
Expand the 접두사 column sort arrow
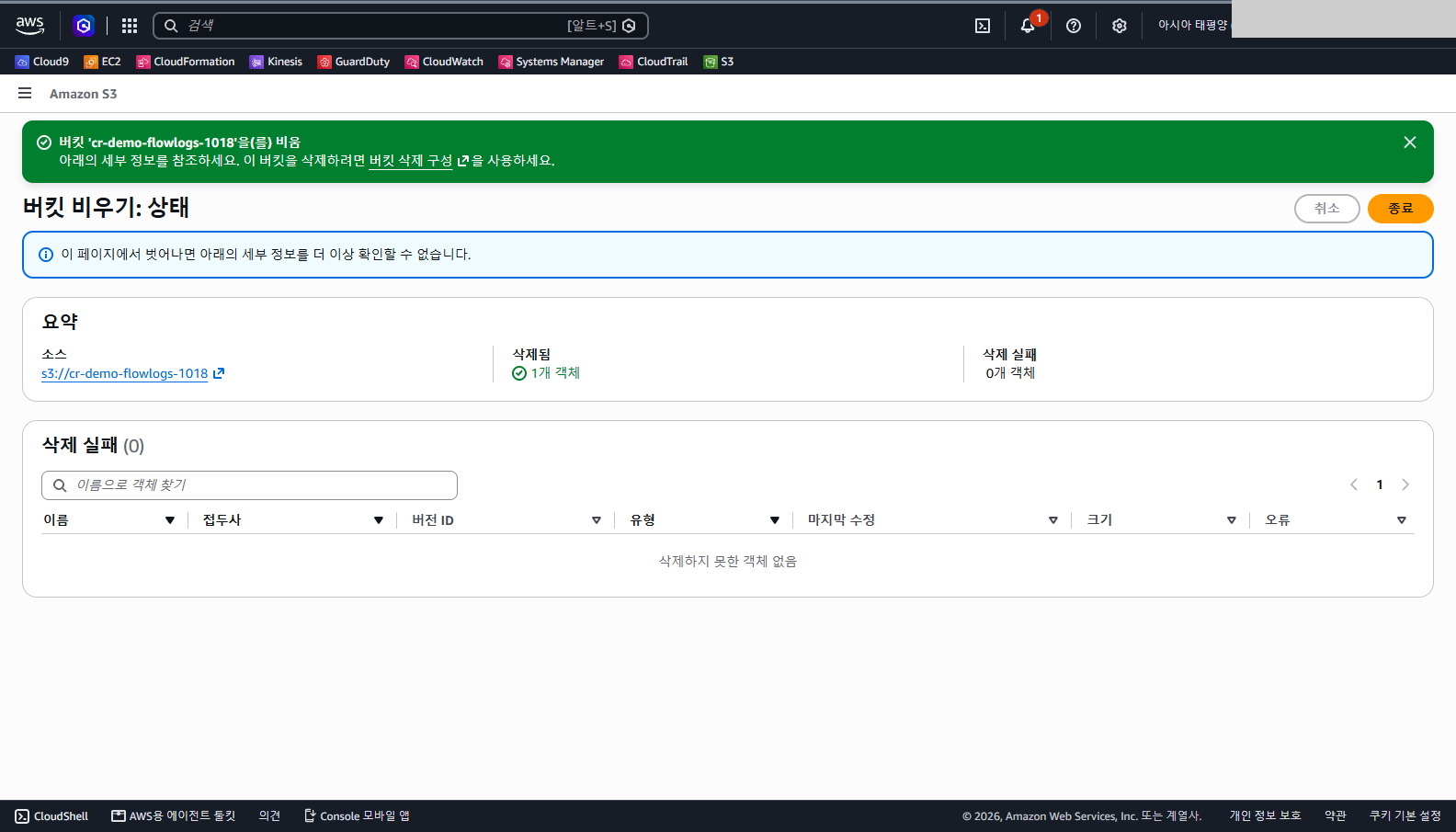coord(379,520)
